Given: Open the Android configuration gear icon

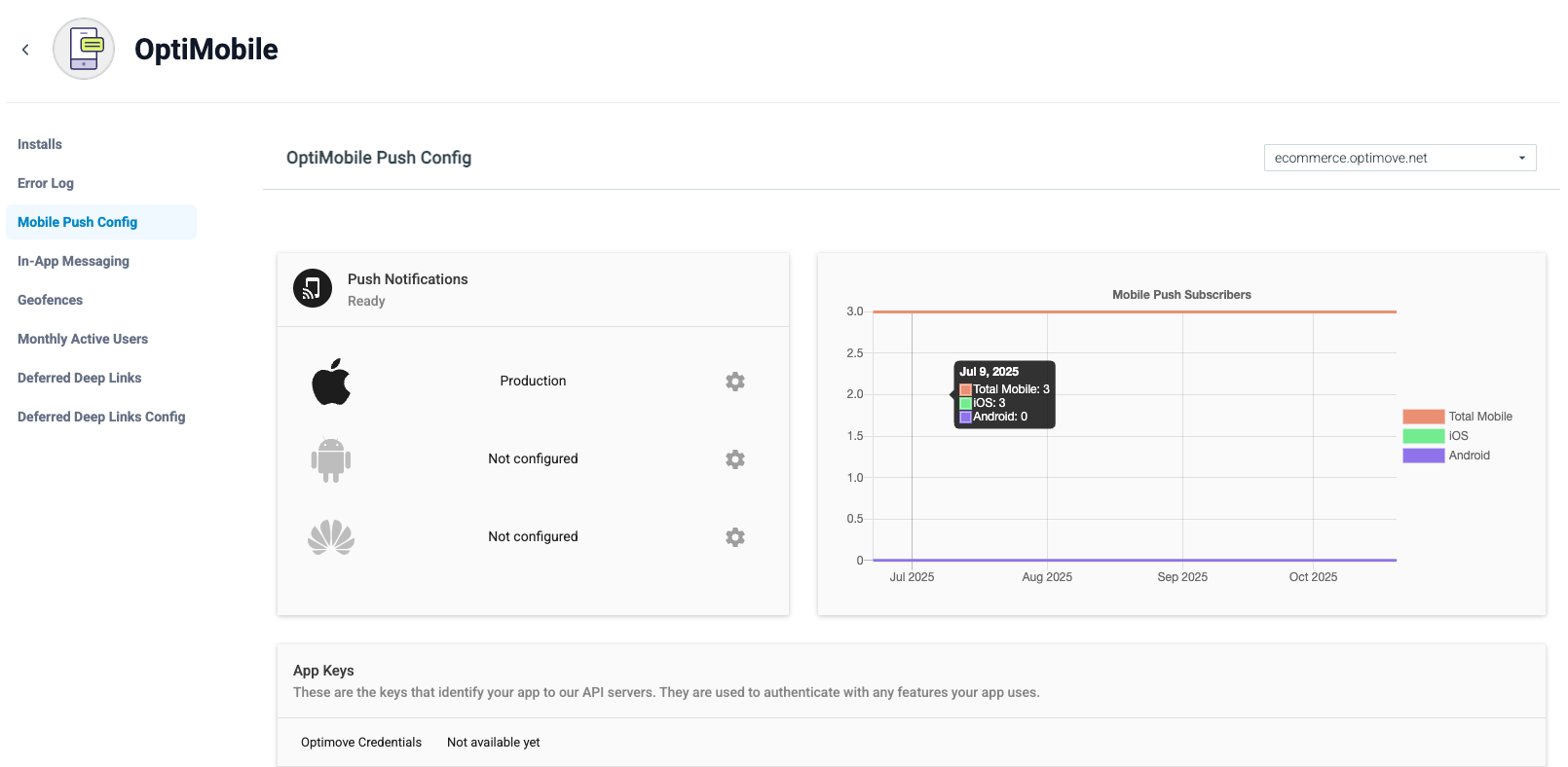Looking at the screenshot, I should [735, 459].
